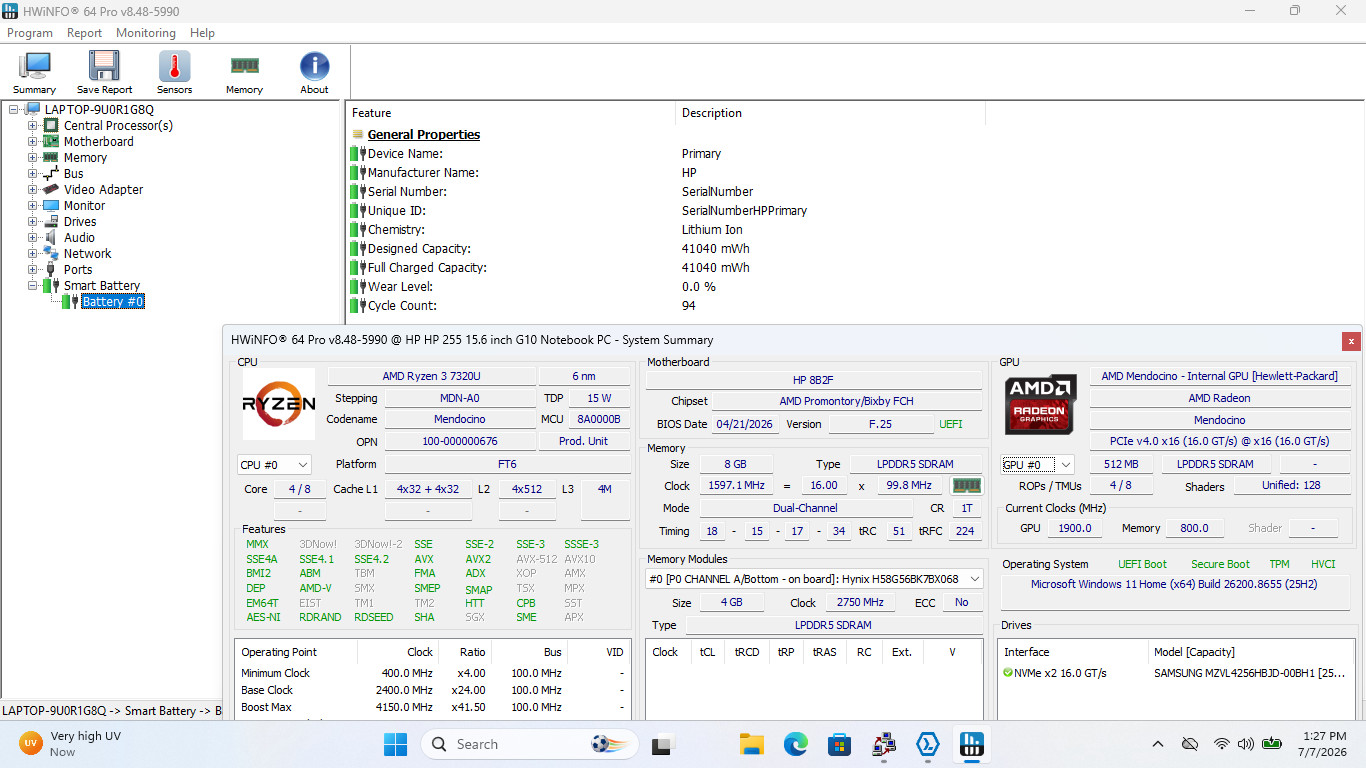Open the Report menu

[84, 33]
